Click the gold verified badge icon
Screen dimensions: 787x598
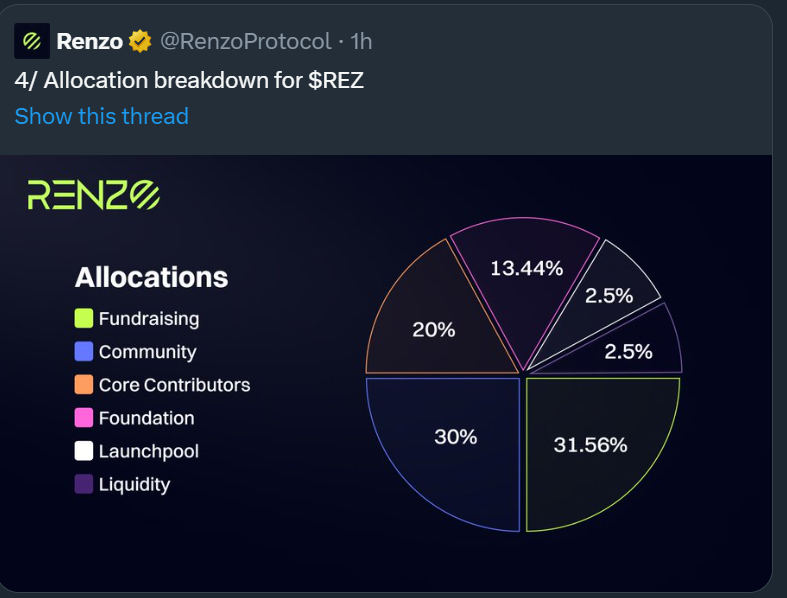(141, 41)
